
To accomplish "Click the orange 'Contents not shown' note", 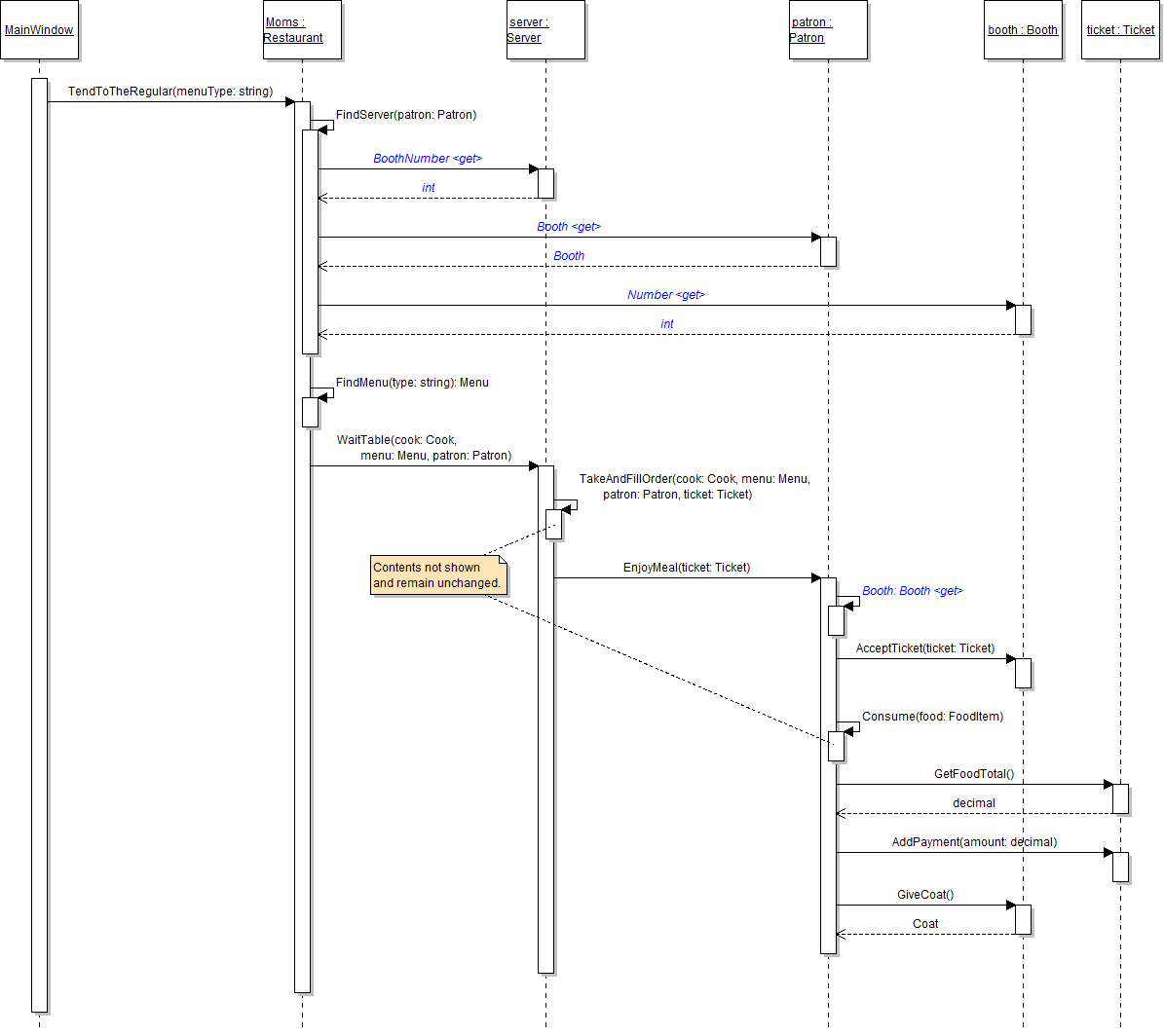I will pos(437,575).
